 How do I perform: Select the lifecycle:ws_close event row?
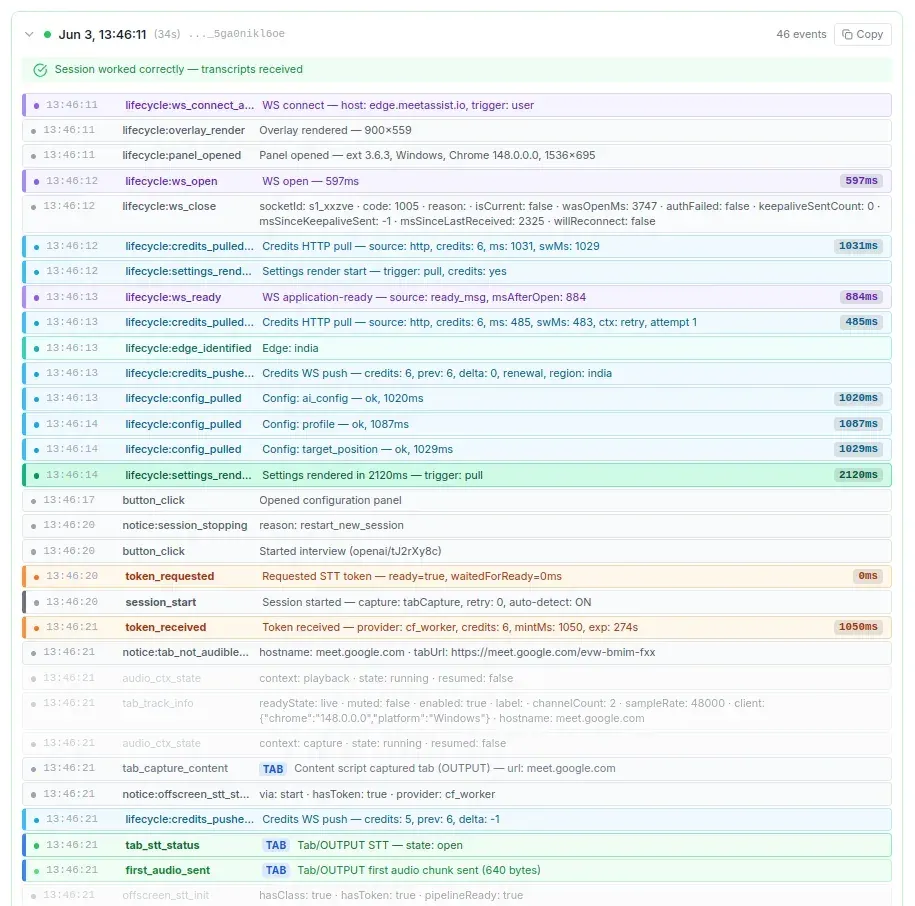tap(457, 214)
